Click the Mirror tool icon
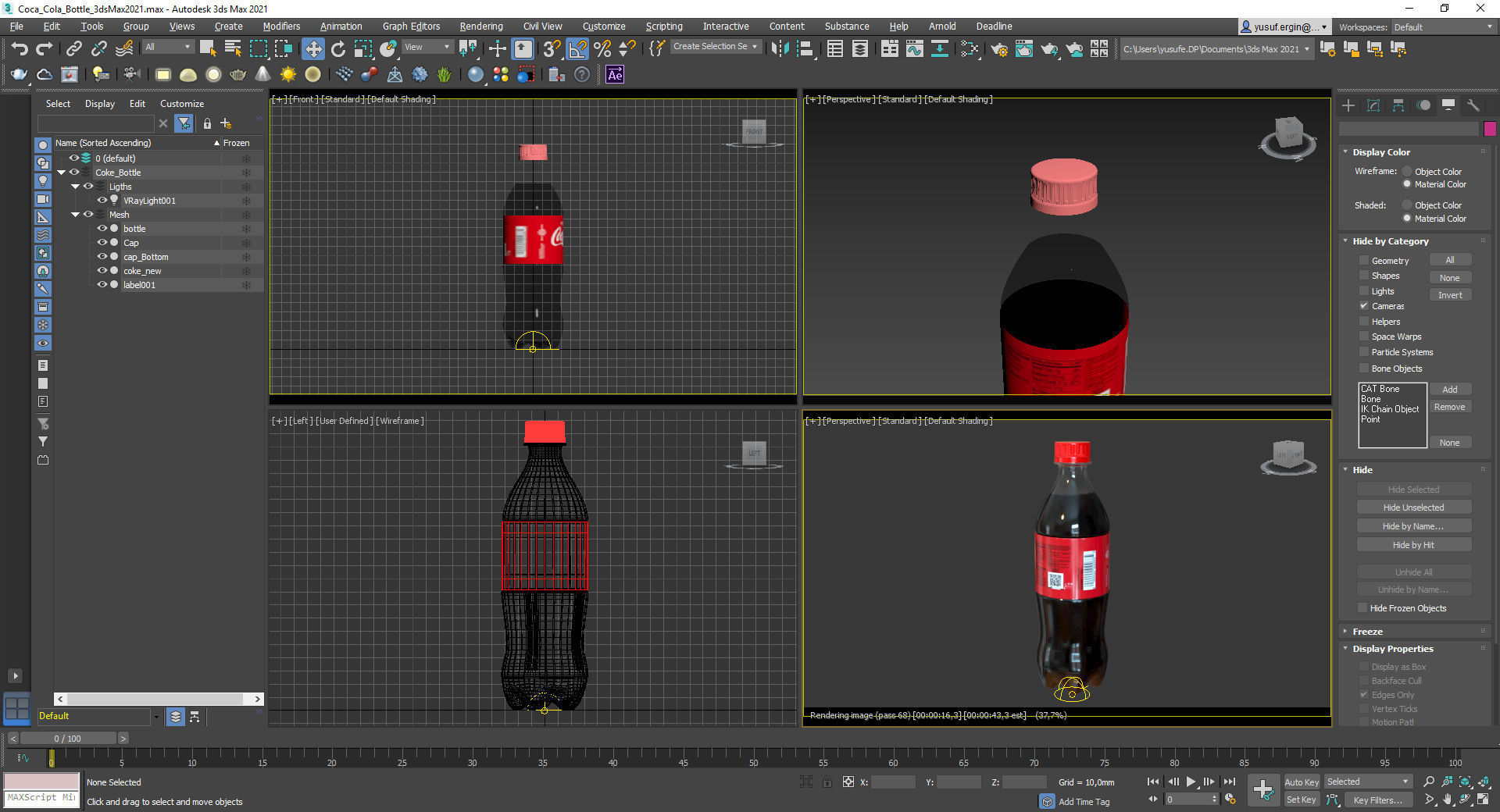The width and height of the screenshot is (1500, 812). pos(780,49)
